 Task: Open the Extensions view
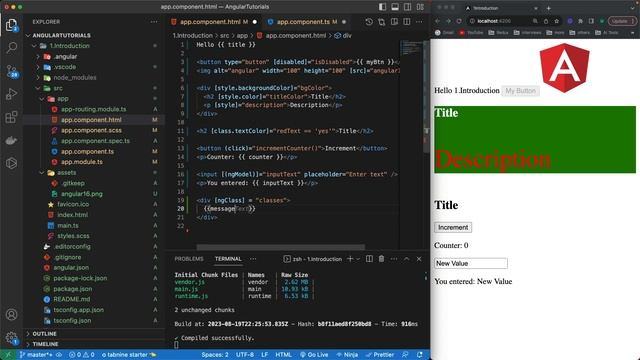click(x=11, y=117)
